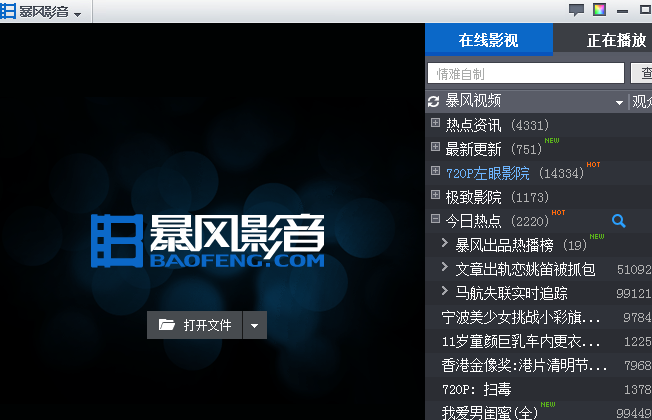Expand the 热点资讯 category

[x=435, y=122]
